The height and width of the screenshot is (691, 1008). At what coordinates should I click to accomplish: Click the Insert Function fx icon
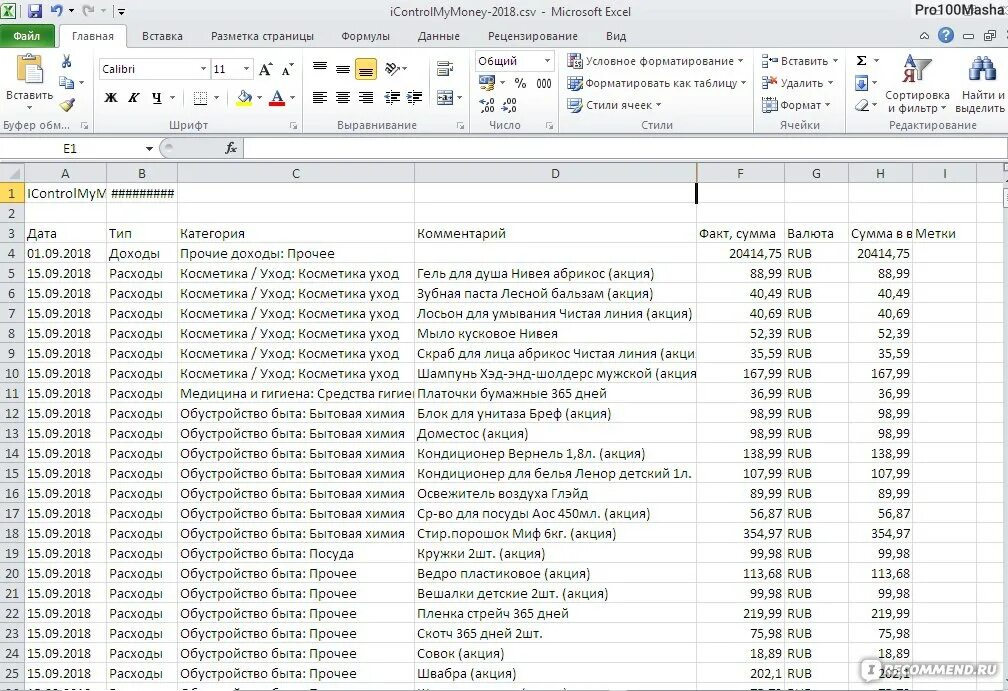231,148
